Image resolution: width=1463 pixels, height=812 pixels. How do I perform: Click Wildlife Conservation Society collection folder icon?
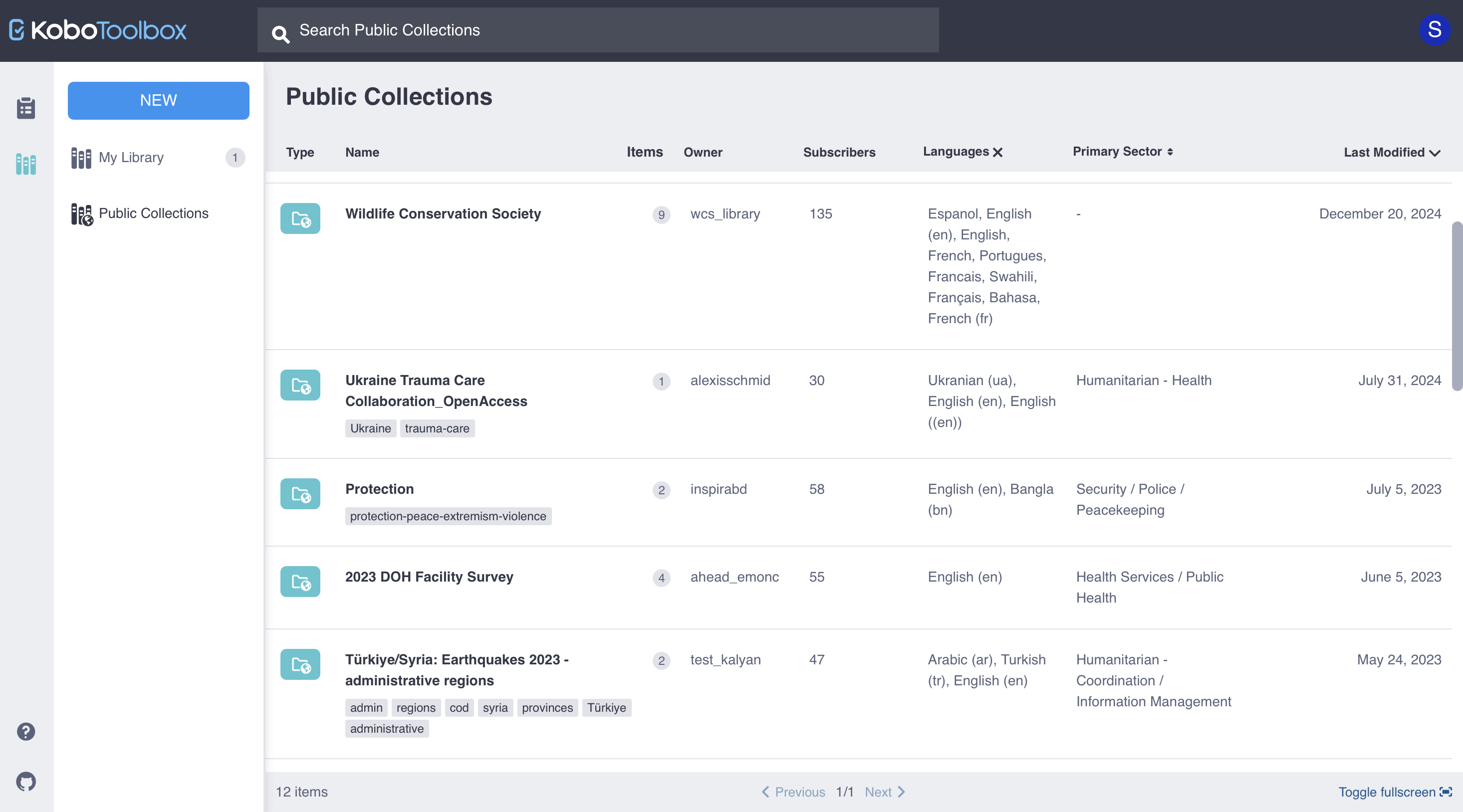point(300,218)
